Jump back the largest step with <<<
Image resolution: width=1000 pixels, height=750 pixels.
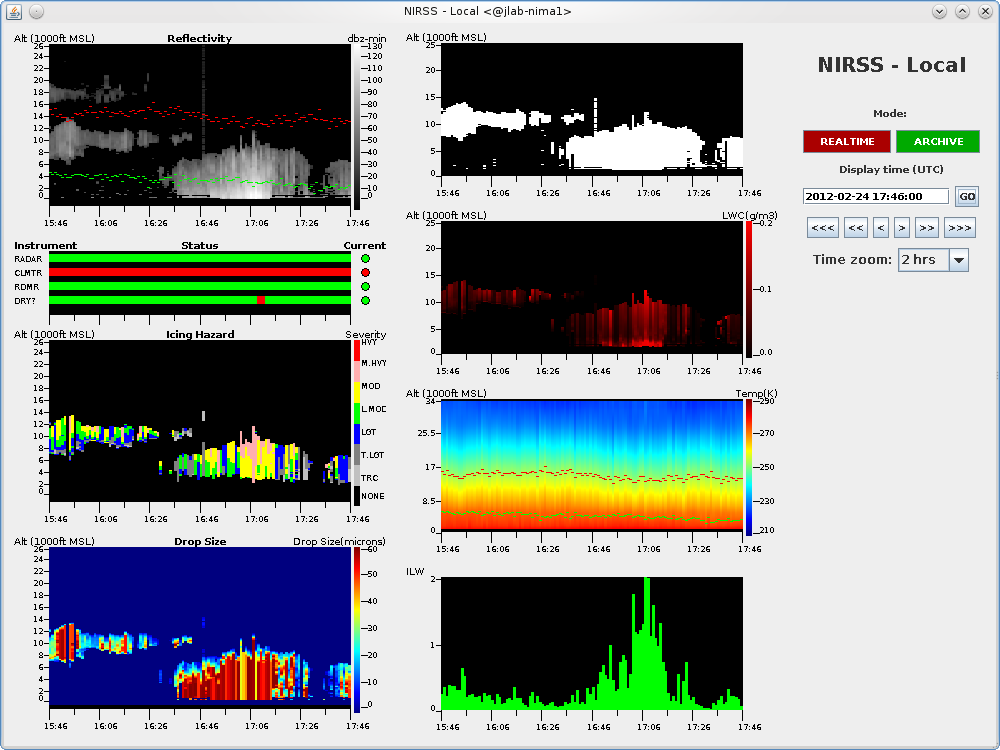tap(823, 228)
